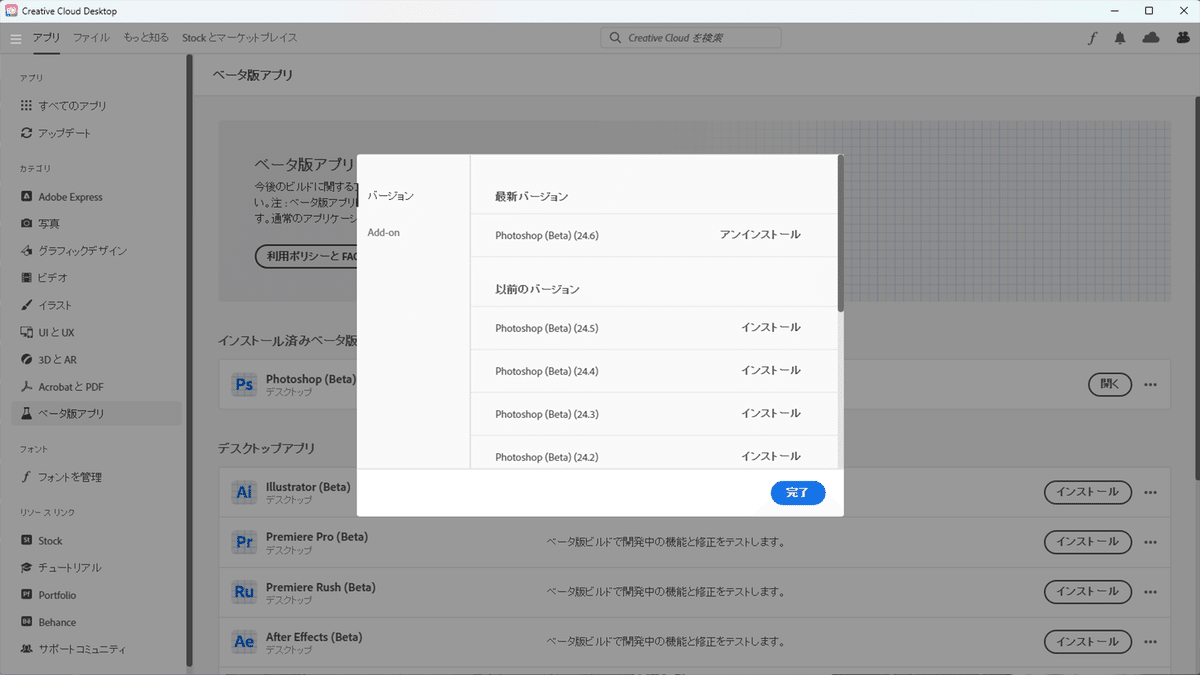
Task: Install Premiere Pro (Beta)
Action: pyautogui.click(x=1088, y=542)
